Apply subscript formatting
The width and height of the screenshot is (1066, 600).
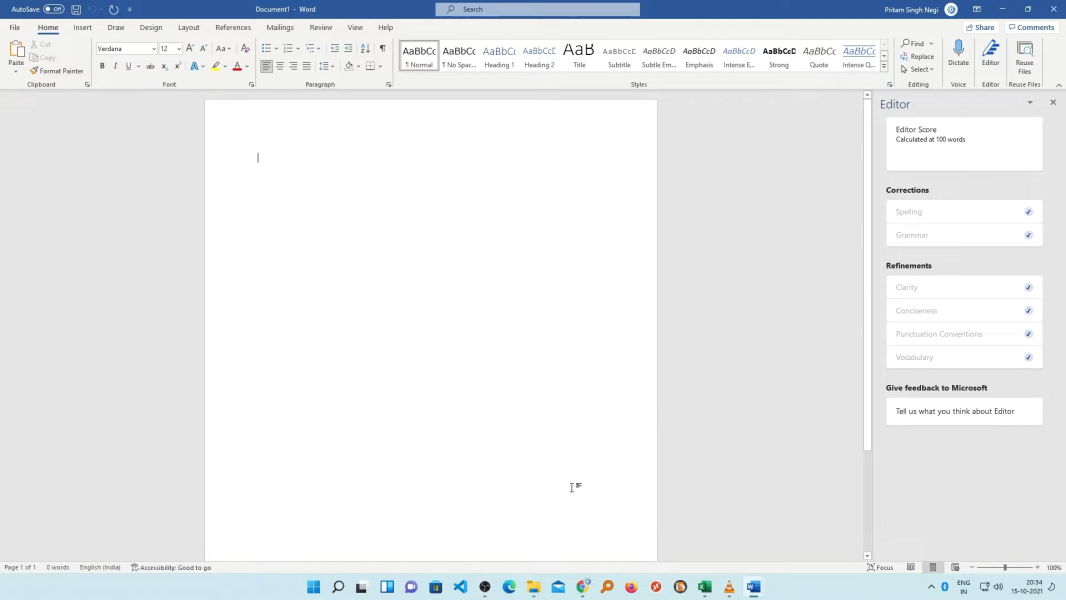click(x=164, y=66)
